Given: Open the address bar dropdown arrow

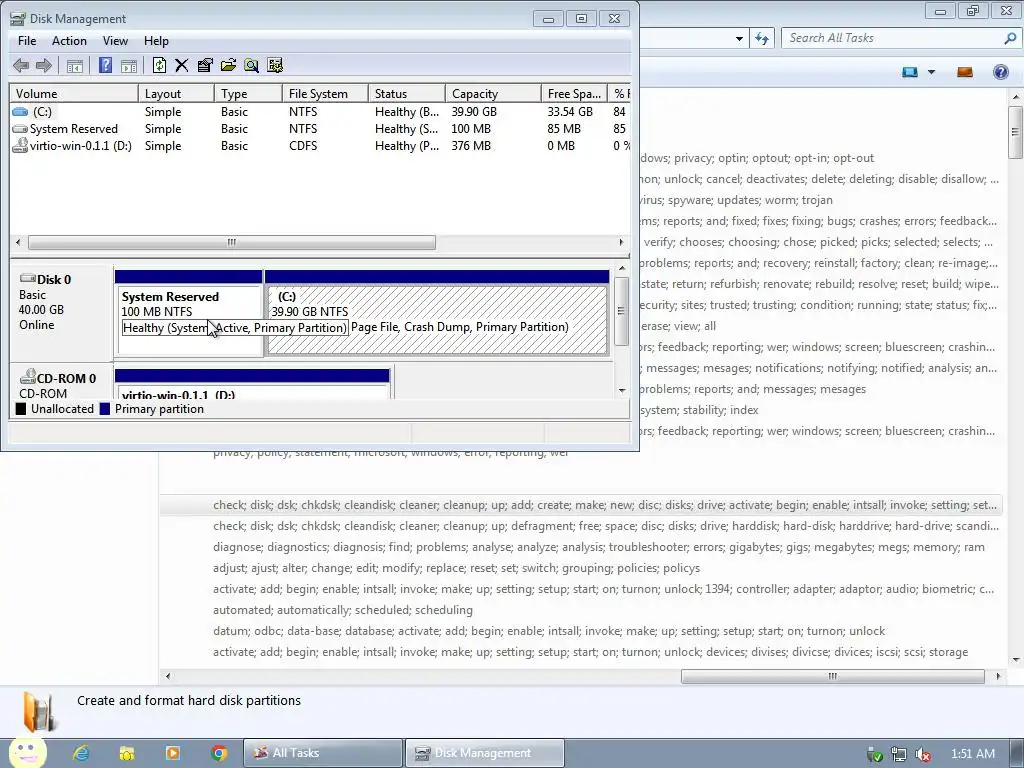Looking at the screenshot, I should pyautogui.click(x=739, y=39).
